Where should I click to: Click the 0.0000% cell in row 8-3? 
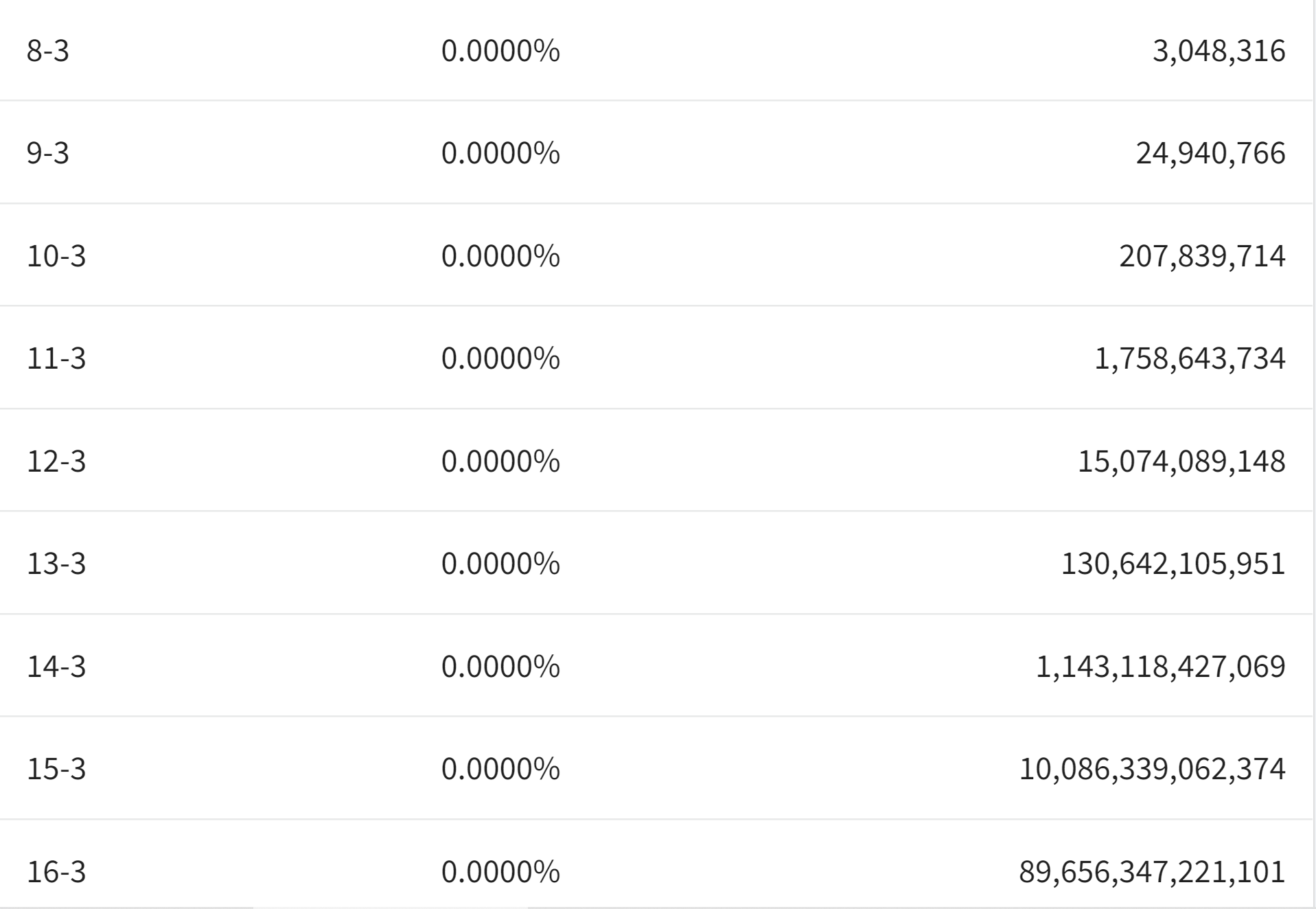click(500, 51)
